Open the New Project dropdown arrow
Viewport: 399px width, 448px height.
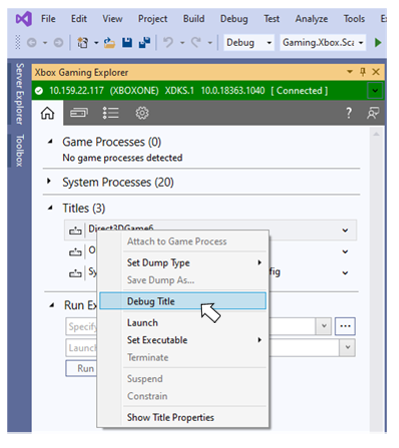[x=96, y=43]
